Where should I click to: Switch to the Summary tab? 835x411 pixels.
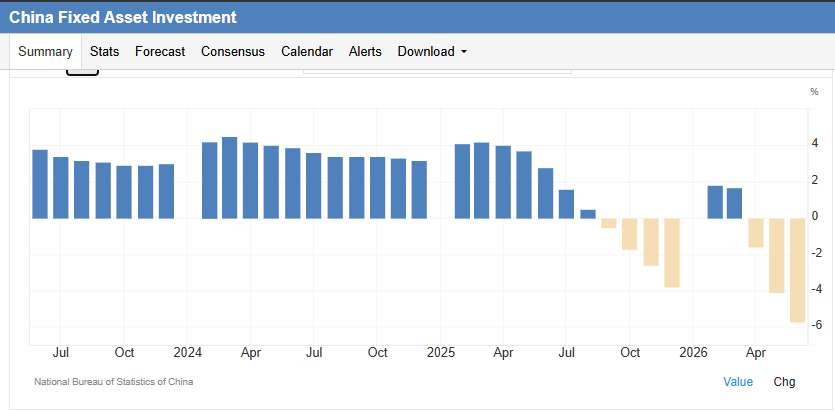pyautogui.click(x=45, y=52)
